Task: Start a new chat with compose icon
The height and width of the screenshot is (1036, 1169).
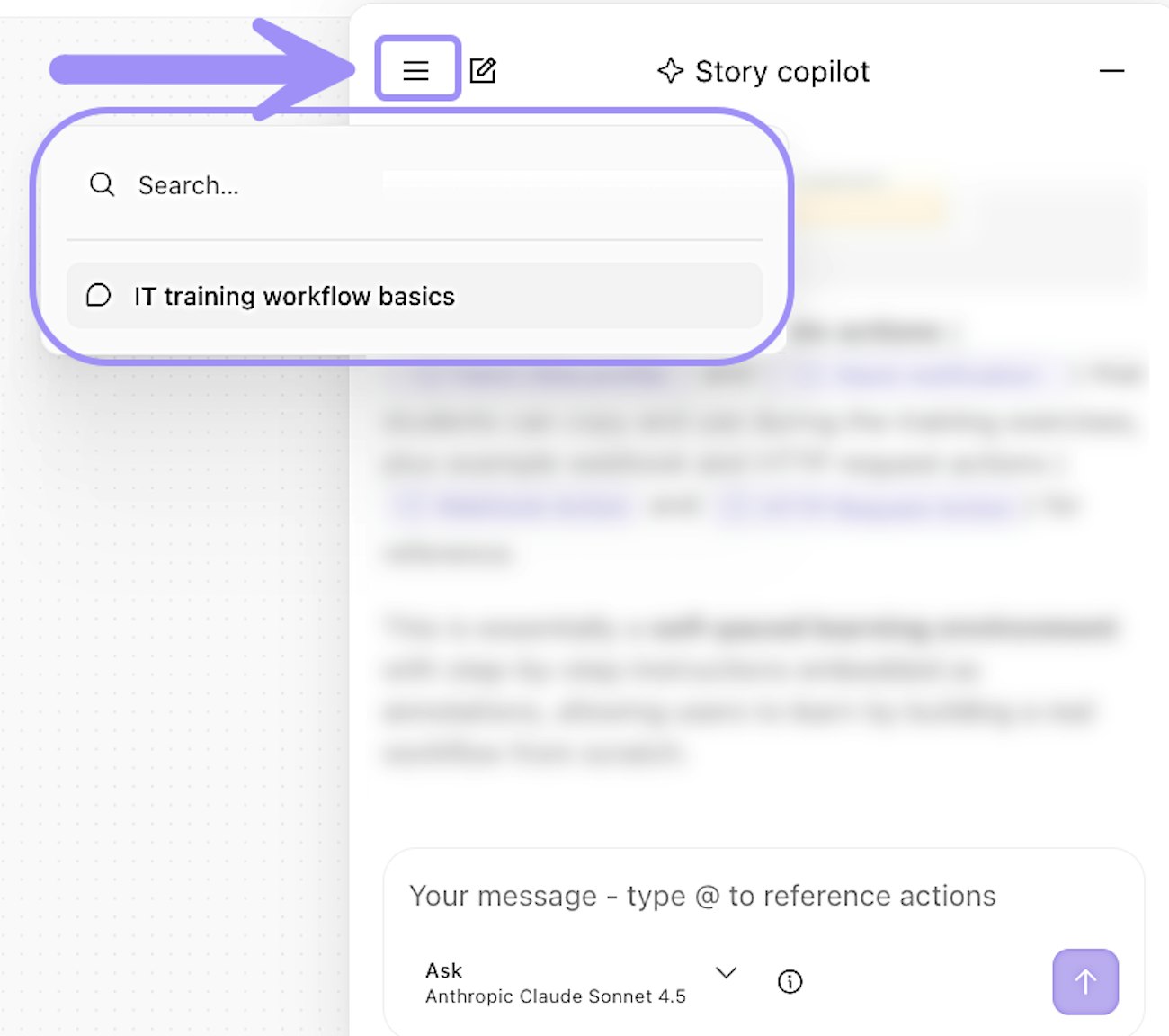Action: [x=483, y=70]
